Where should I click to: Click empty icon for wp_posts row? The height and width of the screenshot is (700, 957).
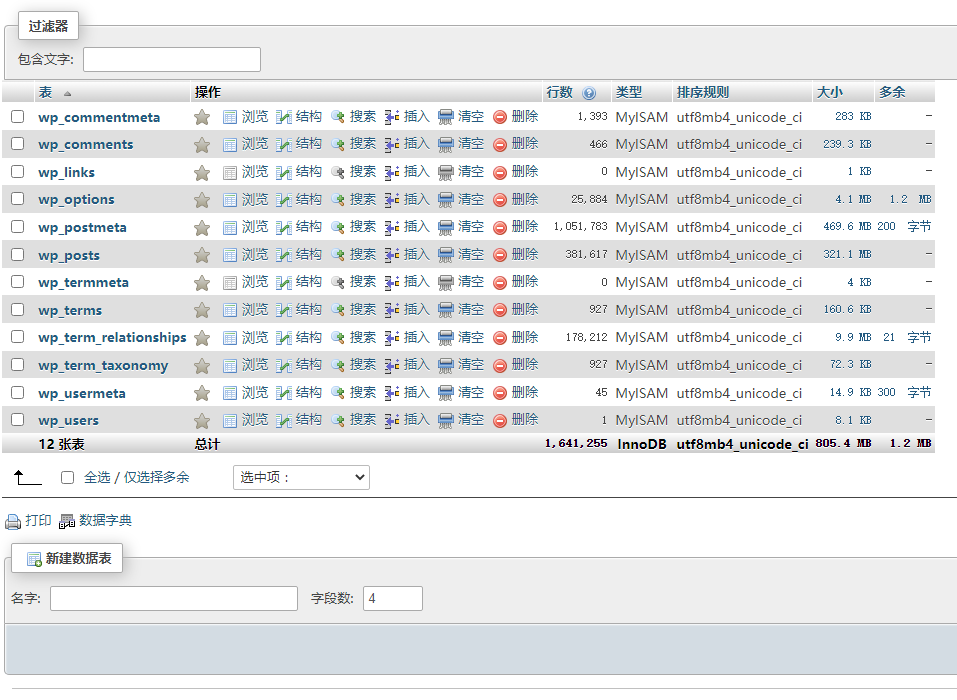tap(446, 255)
